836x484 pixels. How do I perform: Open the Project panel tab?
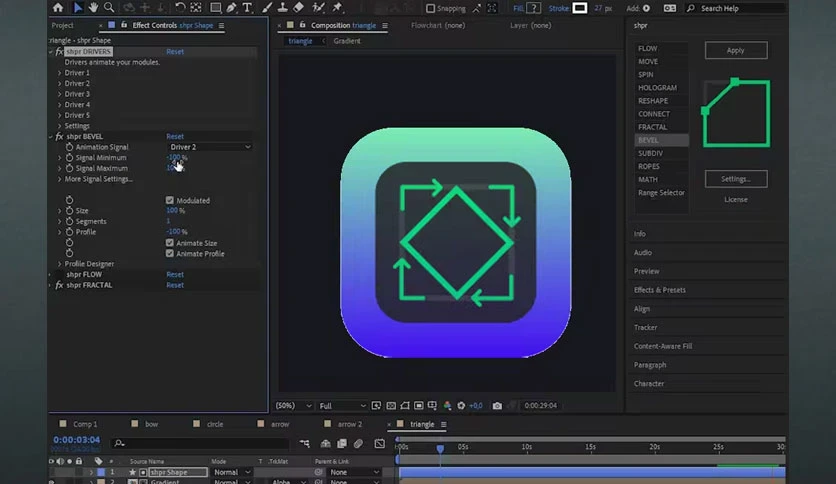[x=62, y=25]
